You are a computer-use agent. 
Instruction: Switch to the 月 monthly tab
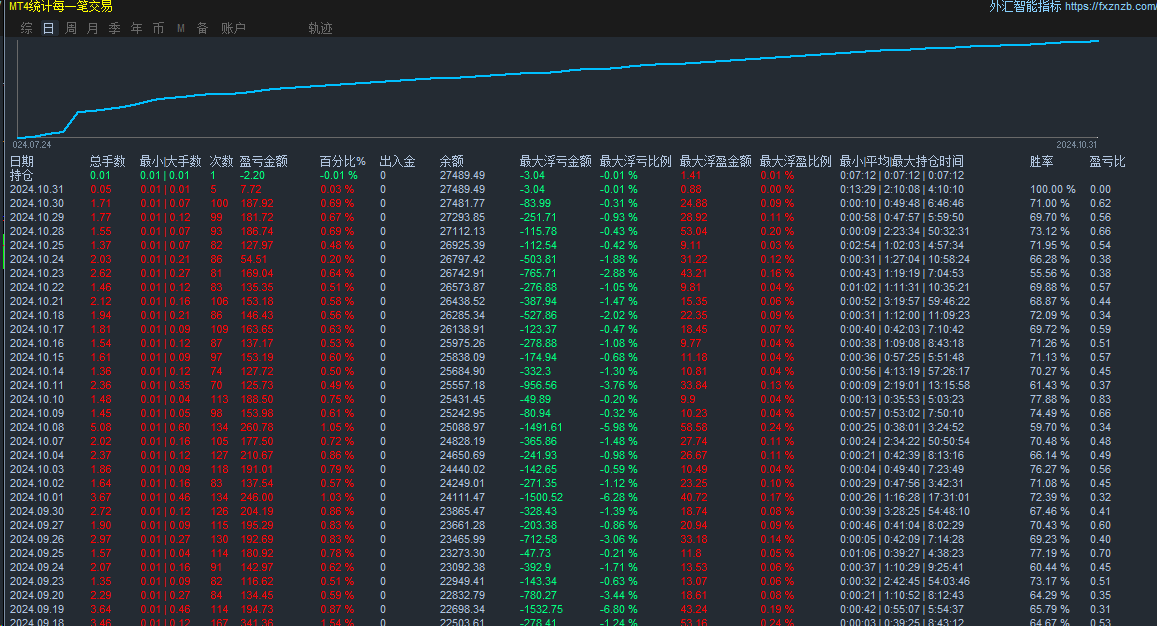coord(93,28)
